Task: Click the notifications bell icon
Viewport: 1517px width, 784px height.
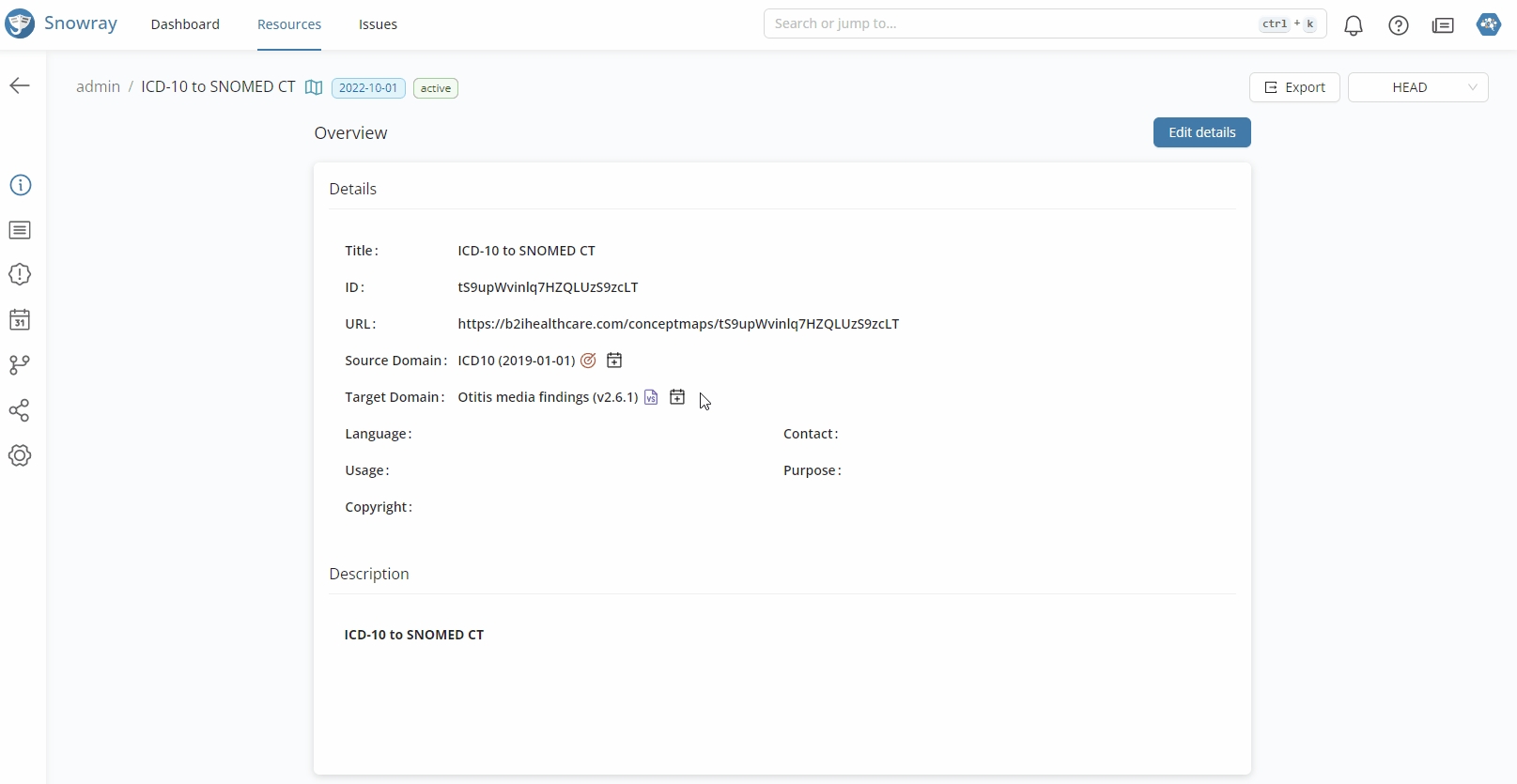Action: [x=1353, y=25]
